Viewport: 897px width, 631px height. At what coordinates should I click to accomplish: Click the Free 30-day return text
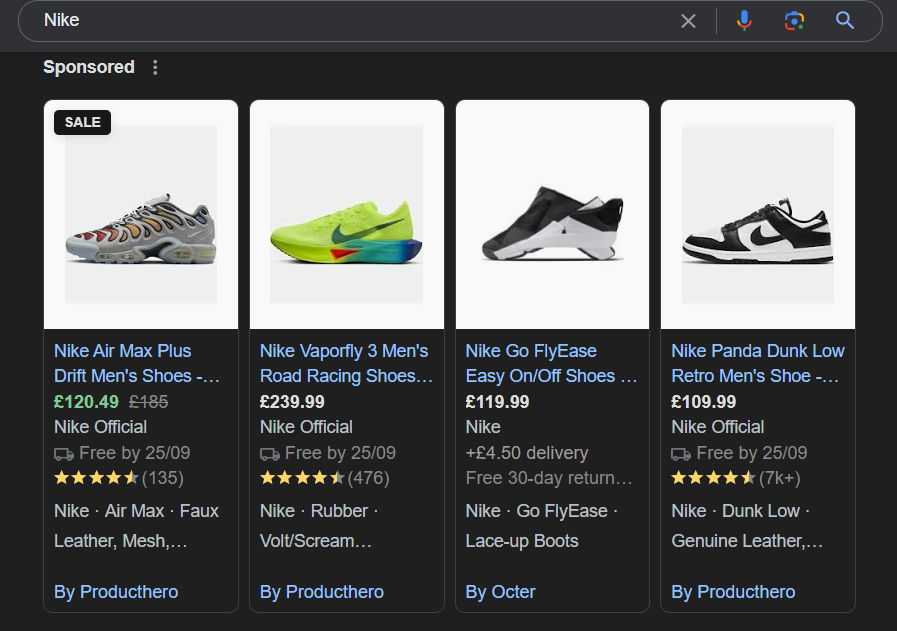(549, 478)
